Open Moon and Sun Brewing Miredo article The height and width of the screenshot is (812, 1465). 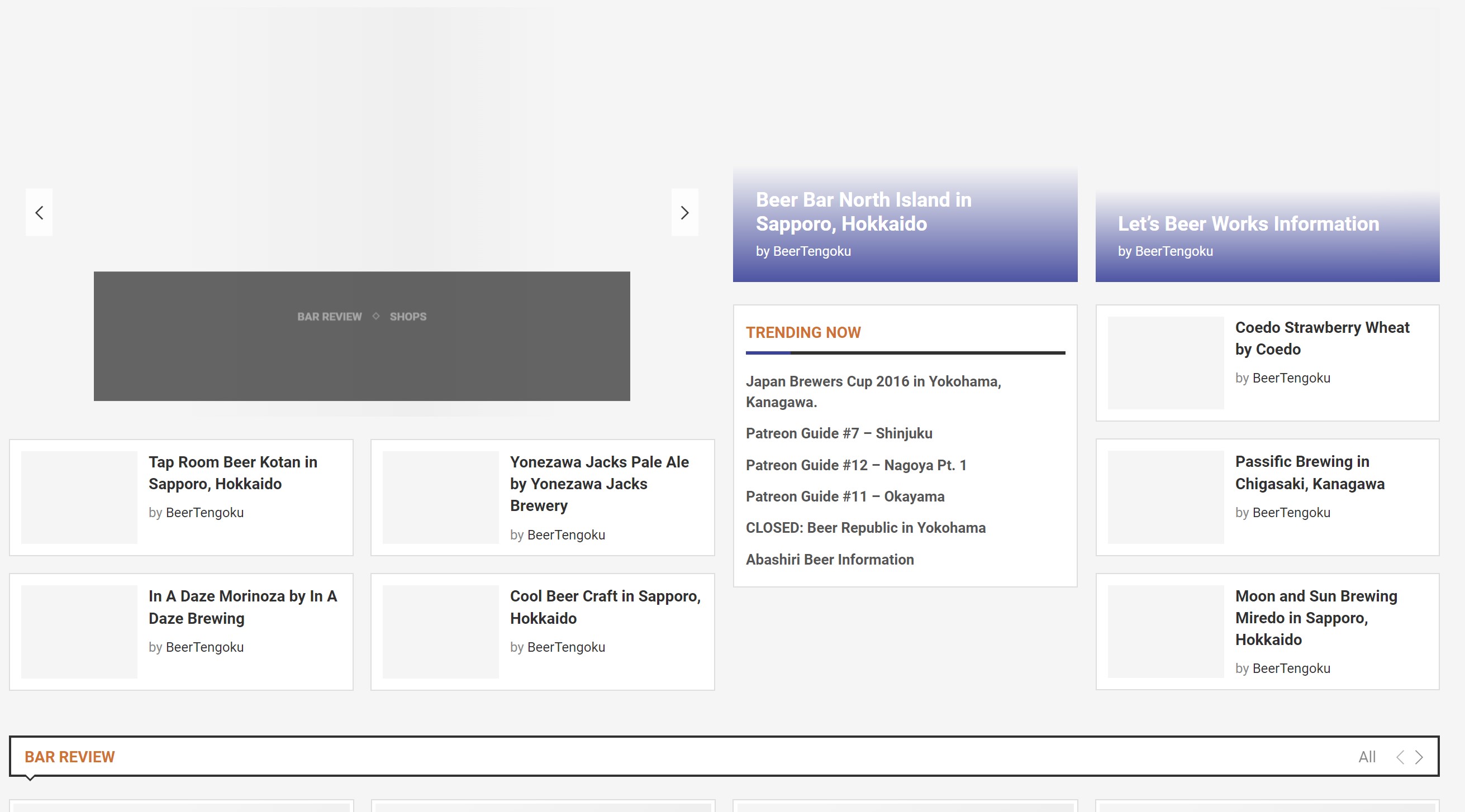coord(1315,618)
